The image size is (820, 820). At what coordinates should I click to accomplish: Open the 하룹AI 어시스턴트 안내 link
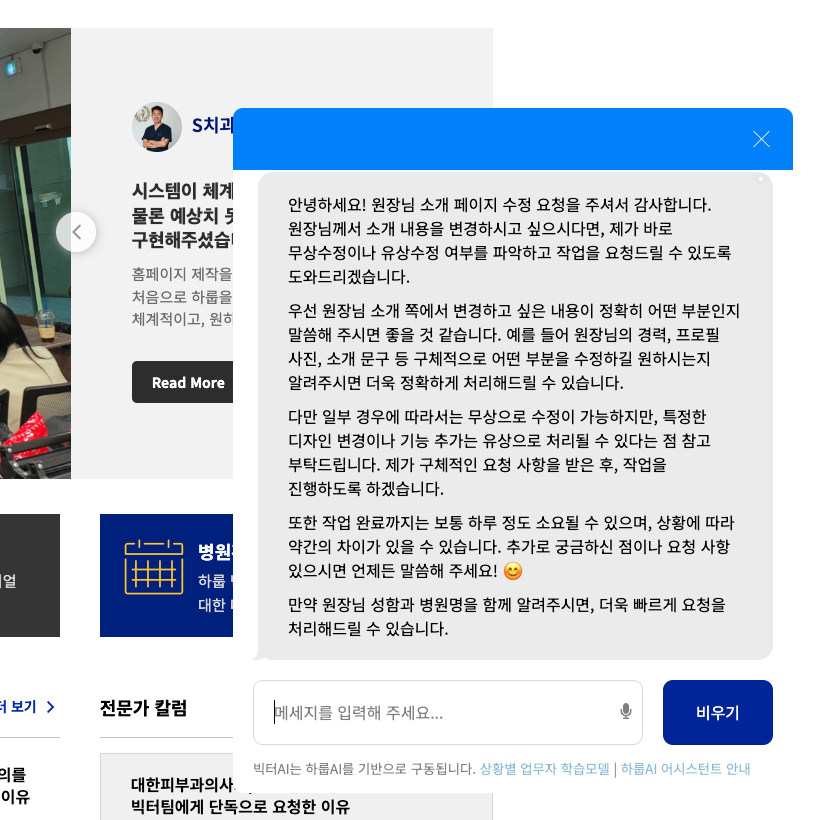click(686, 769)
